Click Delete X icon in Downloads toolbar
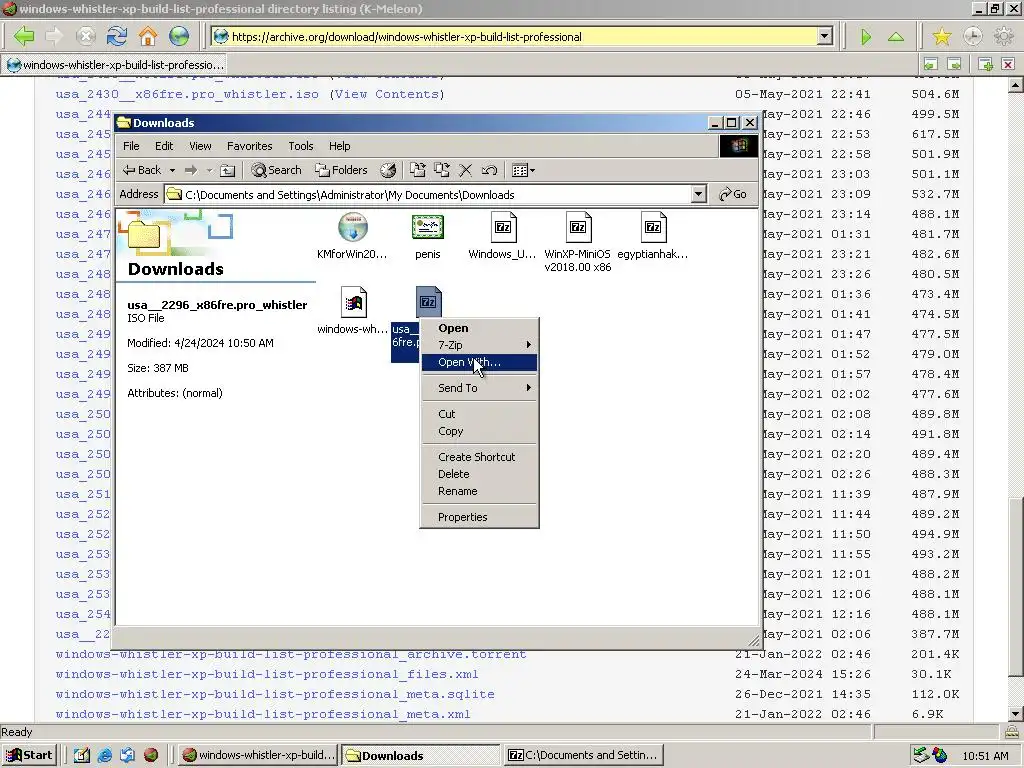Screen dimensions: 1024x768 [x=466, y=170]
